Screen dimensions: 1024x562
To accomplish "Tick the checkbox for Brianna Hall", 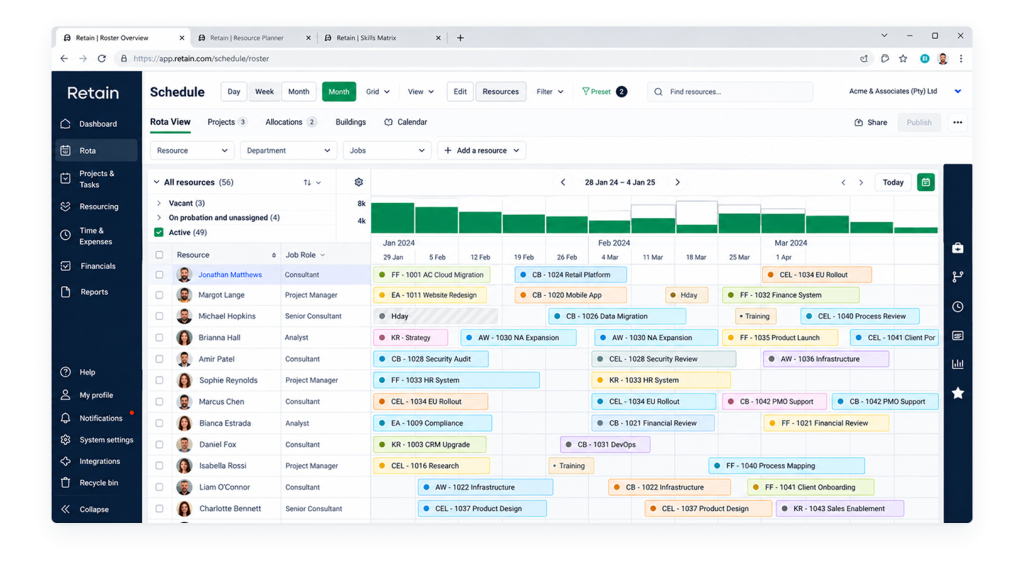I will pyautogui.click(x=159, y=337).
